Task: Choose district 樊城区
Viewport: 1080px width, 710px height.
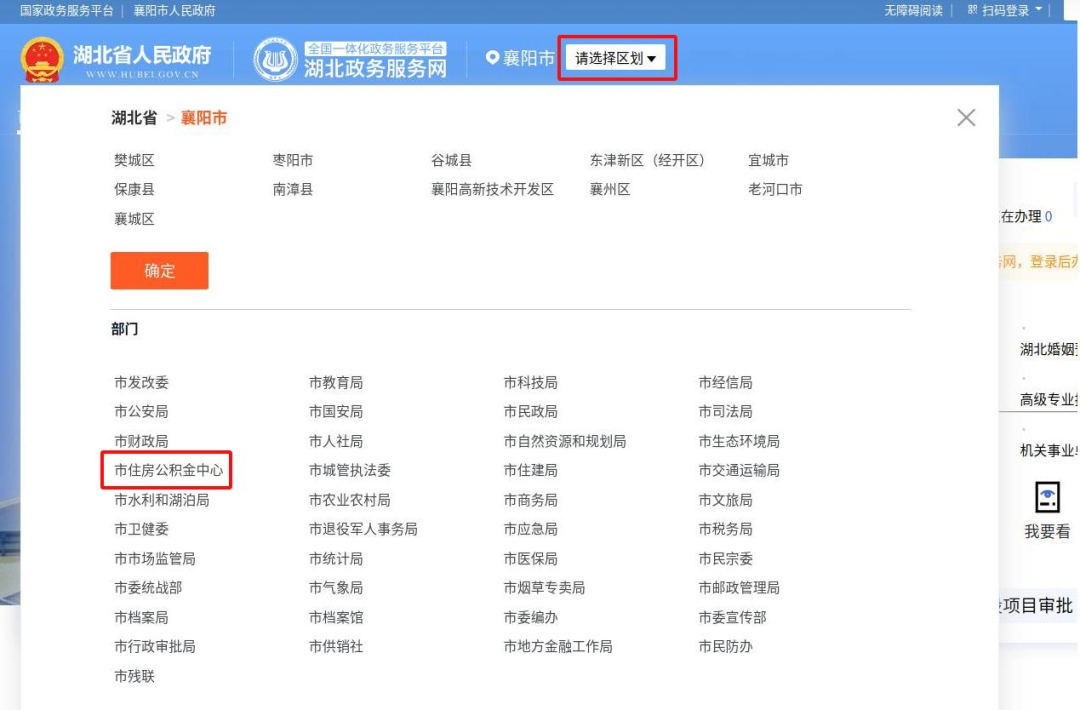Action: click(x=134, y=160)
